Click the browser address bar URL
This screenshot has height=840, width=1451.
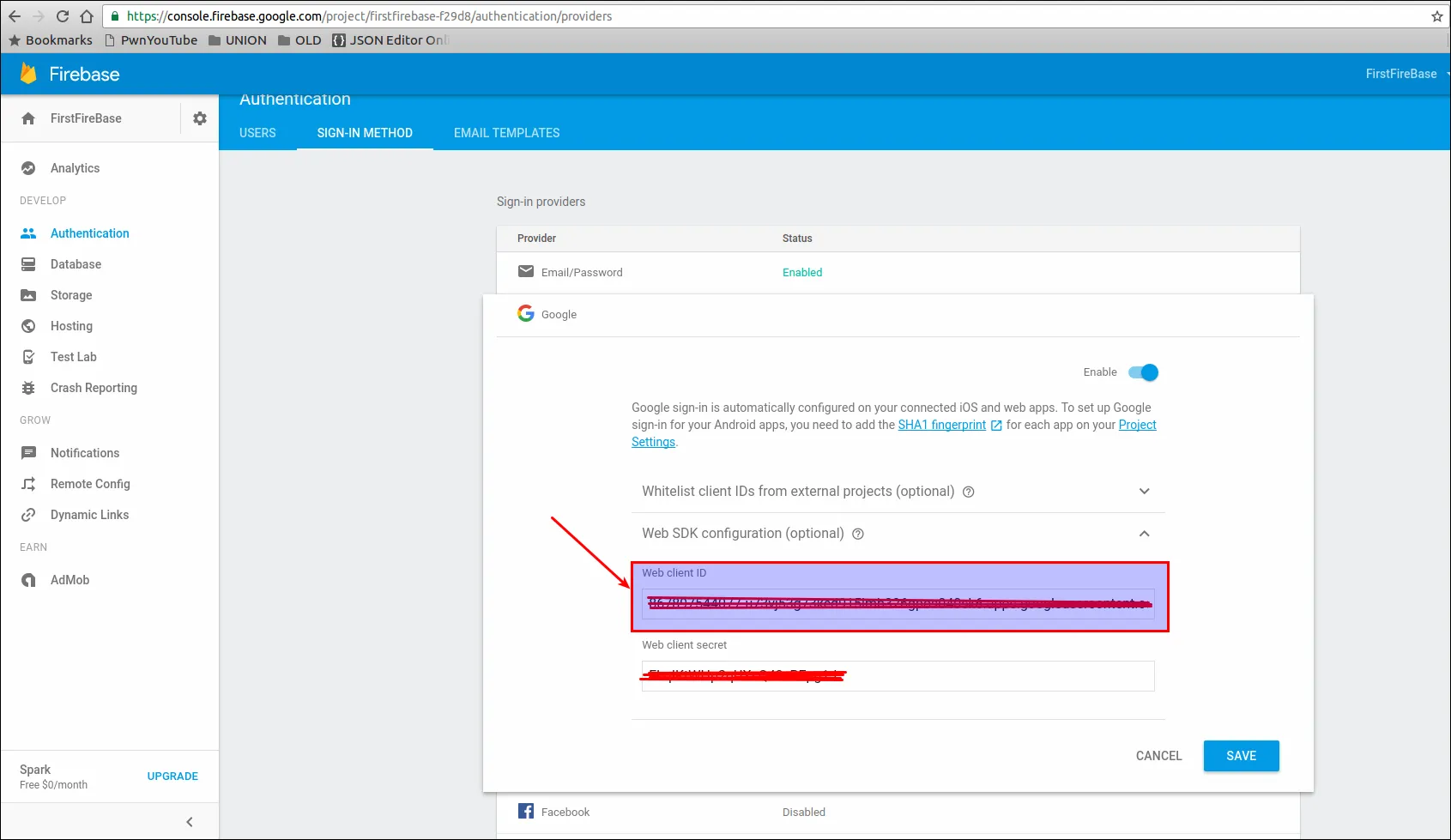[370, 16]
